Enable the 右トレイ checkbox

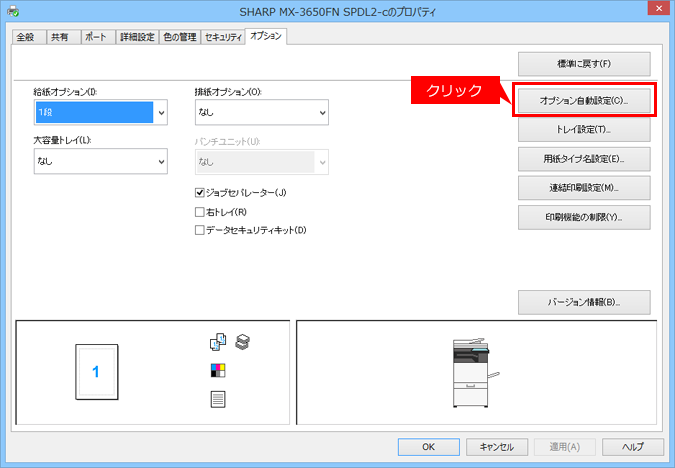tap(199, 212)
